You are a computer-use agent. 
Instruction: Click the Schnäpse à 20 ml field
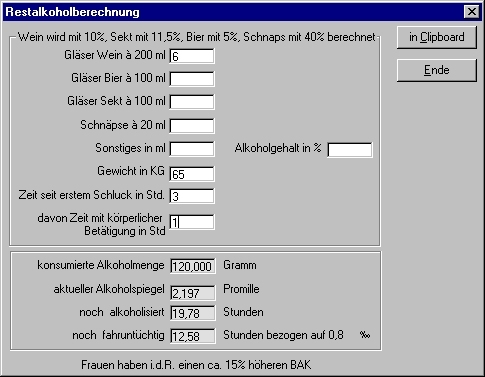[x=192, y=126]
